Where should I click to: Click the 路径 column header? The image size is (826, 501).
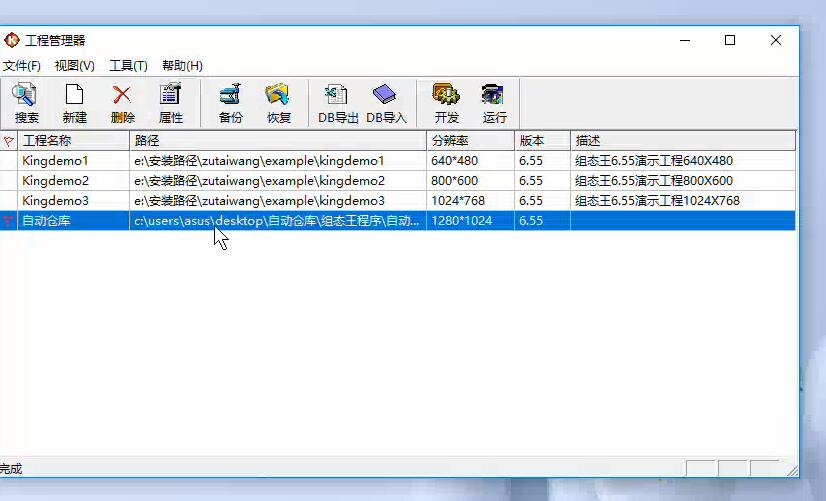278,141
